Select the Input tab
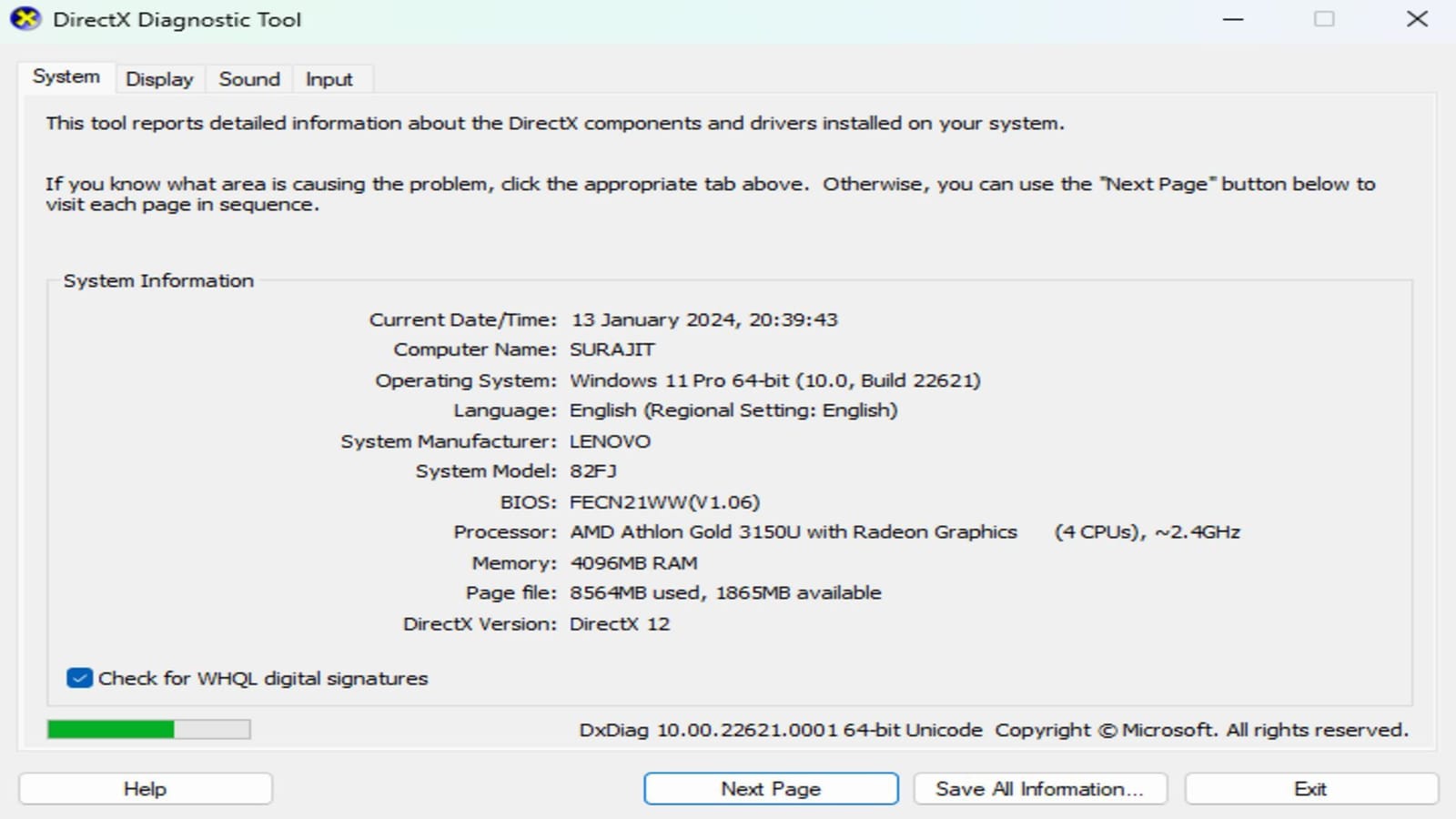 click(x=330, y=79)
